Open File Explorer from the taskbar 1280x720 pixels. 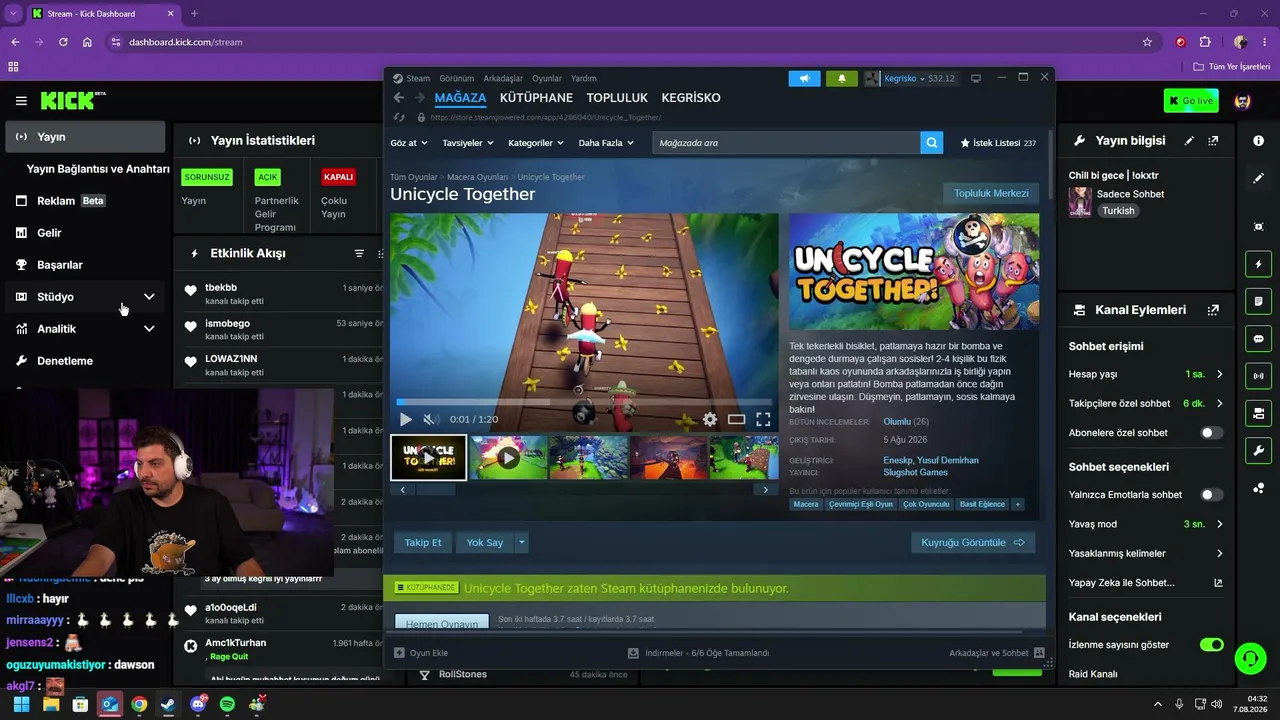[51, 704]
